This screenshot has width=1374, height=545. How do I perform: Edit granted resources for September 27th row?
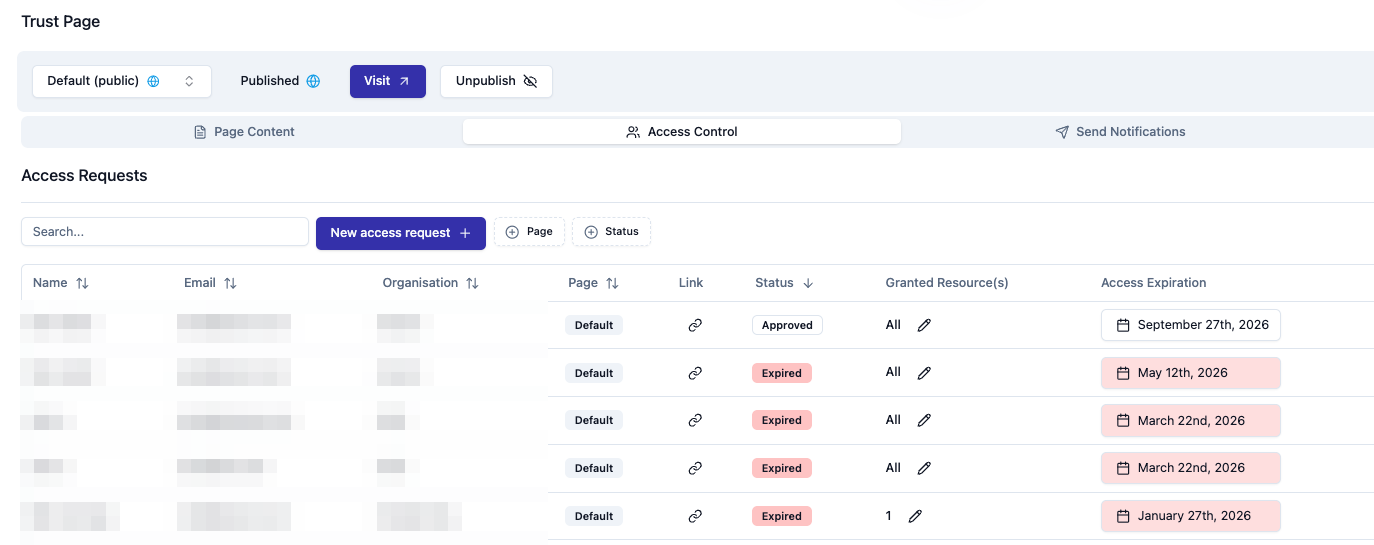pyautogui.click(x=924, y=325)
